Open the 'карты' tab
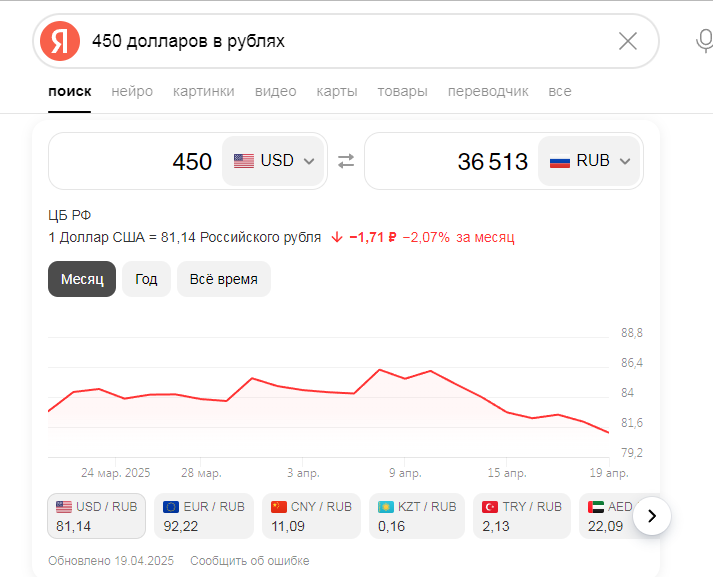The image size is (713, 577). (337, 91)
